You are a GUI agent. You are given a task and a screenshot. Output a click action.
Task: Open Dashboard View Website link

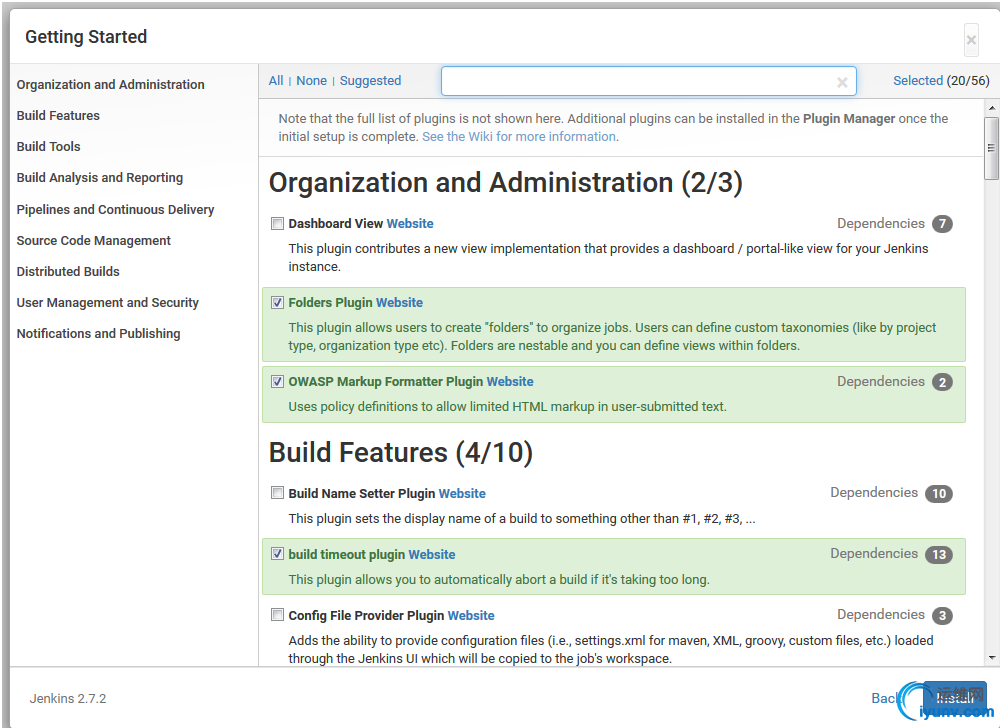410,224
